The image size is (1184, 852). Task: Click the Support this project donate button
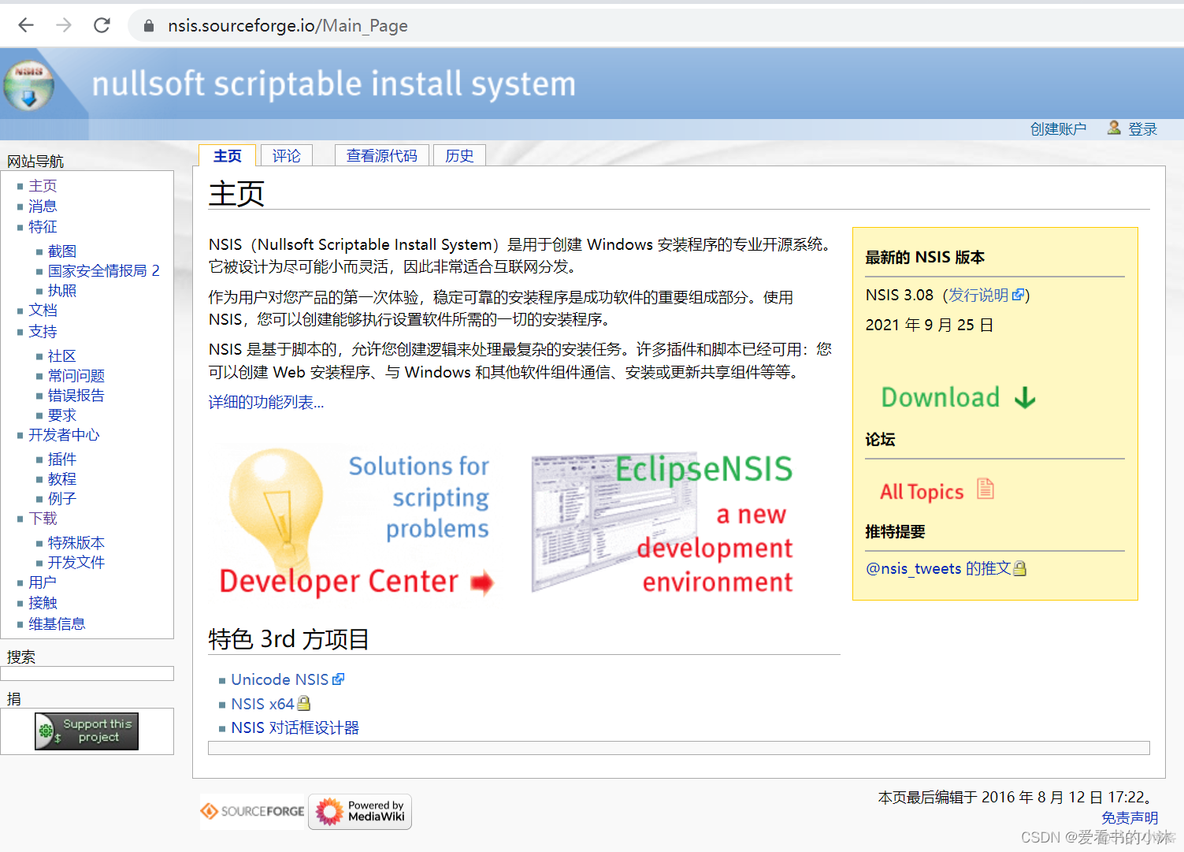[x=87, y=731]
